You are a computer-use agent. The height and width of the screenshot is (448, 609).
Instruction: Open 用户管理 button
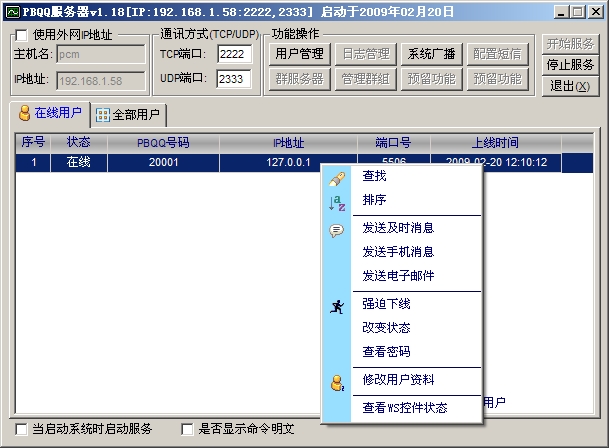point(299,54)
